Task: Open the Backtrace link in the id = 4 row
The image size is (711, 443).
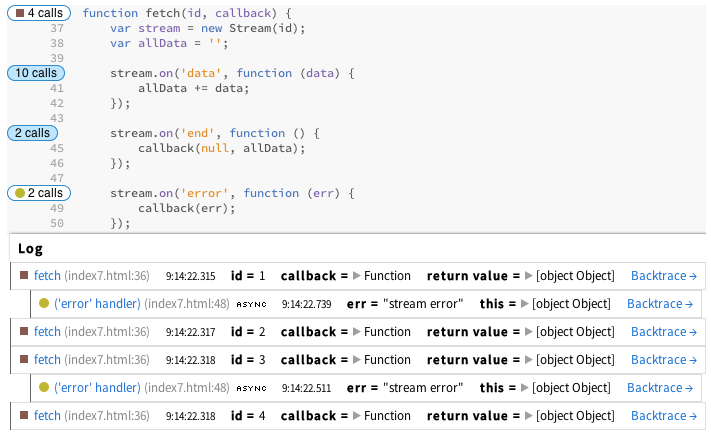Action: pos(663,416)
